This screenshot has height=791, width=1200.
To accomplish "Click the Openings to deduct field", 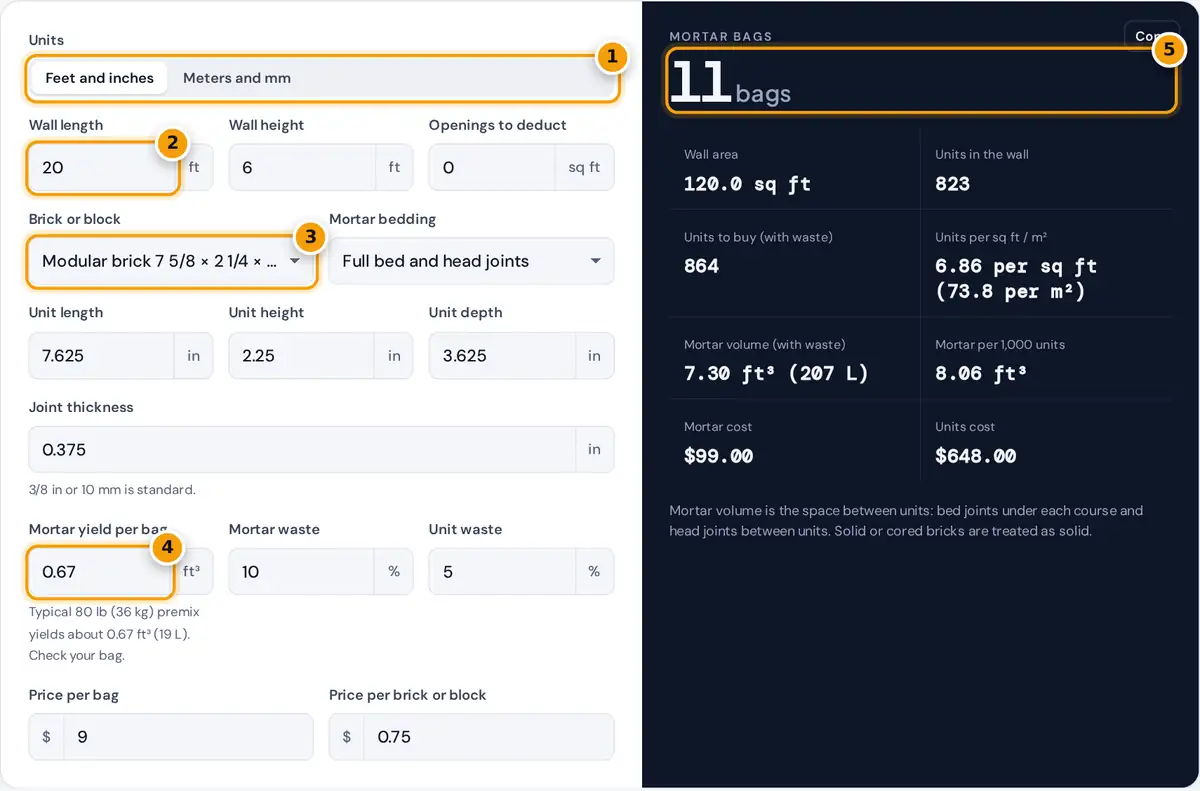I will pos(491,167).
